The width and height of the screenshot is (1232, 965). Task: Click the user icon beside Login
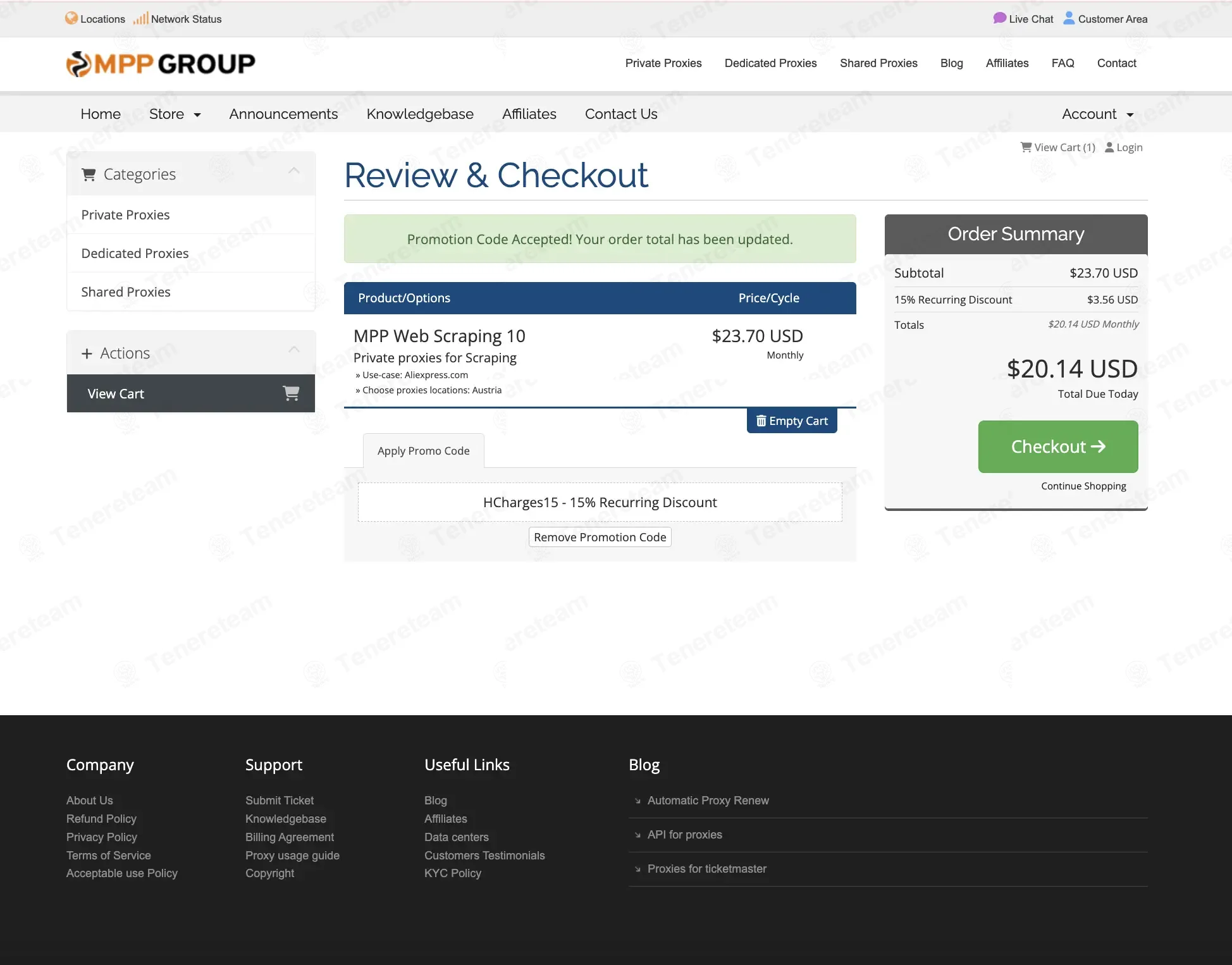pyautogui.click(x=1109, y=147)
